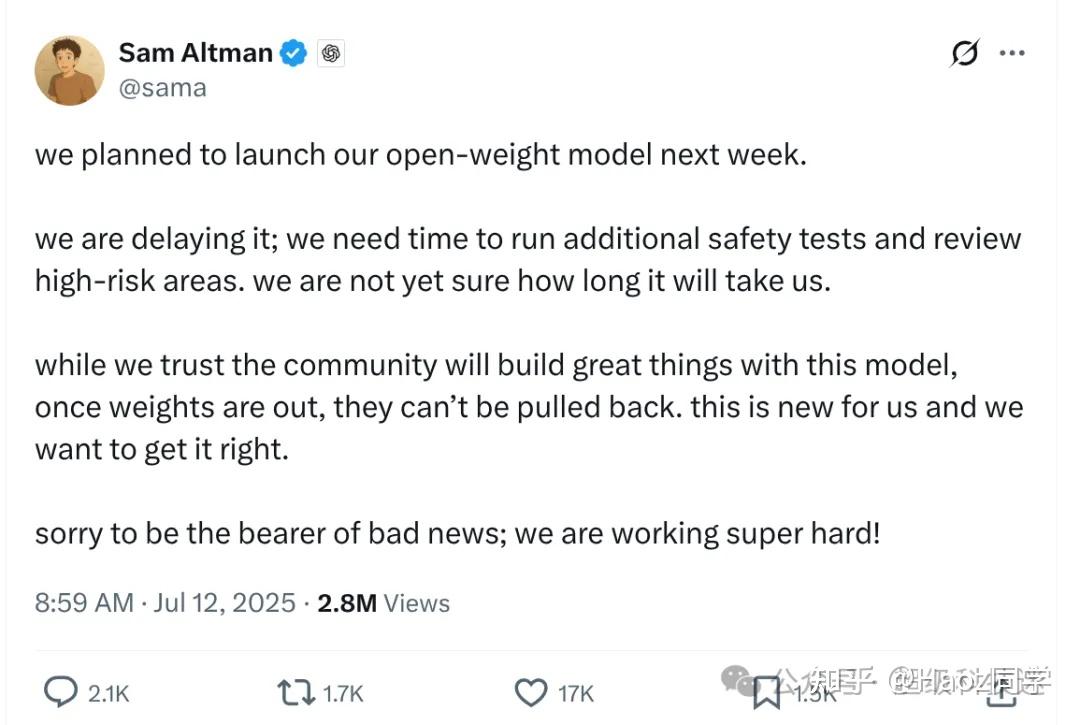Click the Sam Altman display name
Viewport: 1080px width, 725px height.
(x=195, y=53)
